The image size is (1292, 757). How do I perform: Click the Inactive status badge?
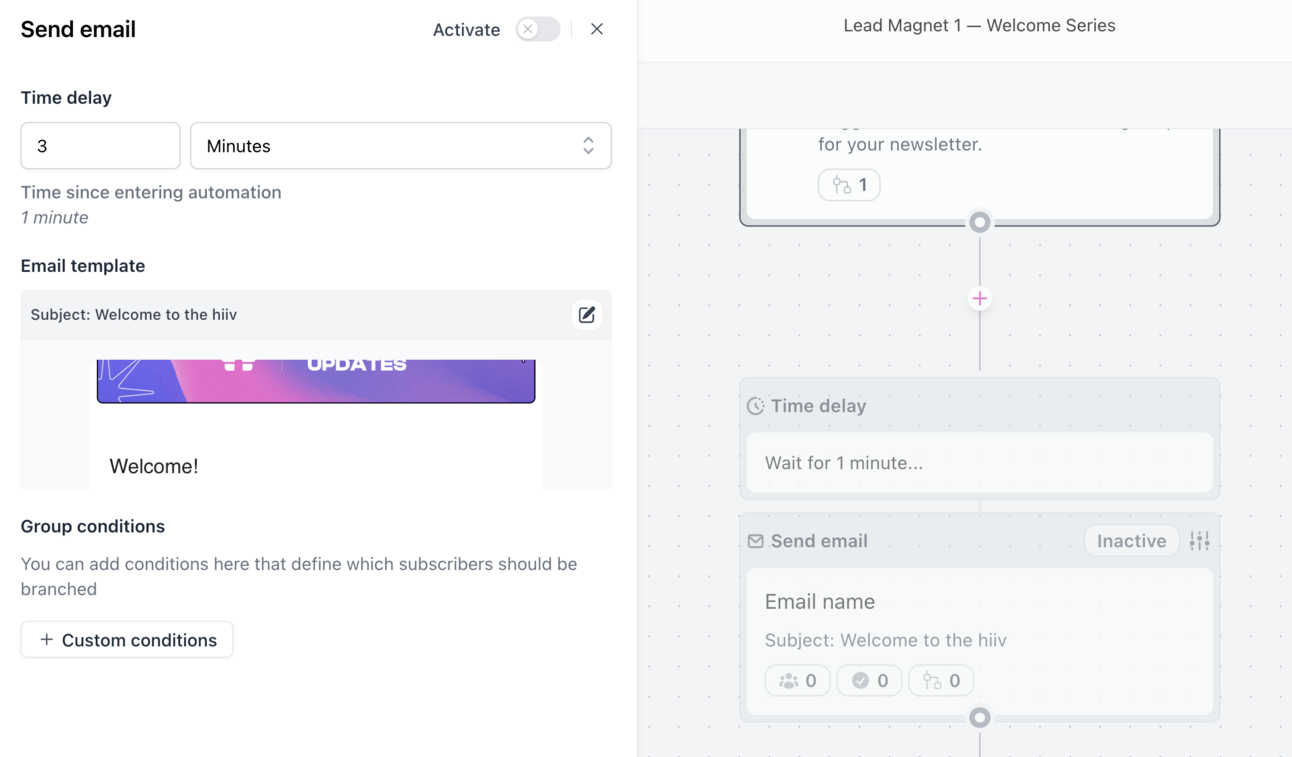click(x=1131, y=541)
